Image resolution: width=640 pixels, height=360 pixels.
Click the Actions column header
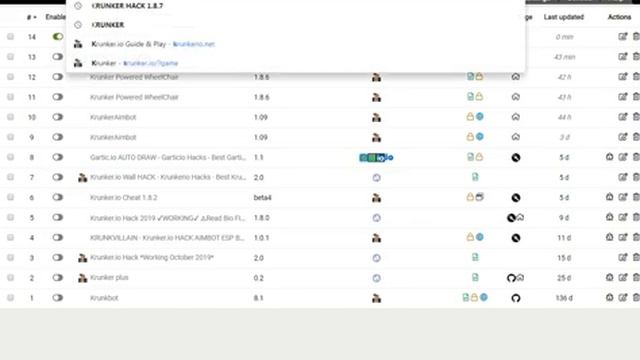coord(619,17)
